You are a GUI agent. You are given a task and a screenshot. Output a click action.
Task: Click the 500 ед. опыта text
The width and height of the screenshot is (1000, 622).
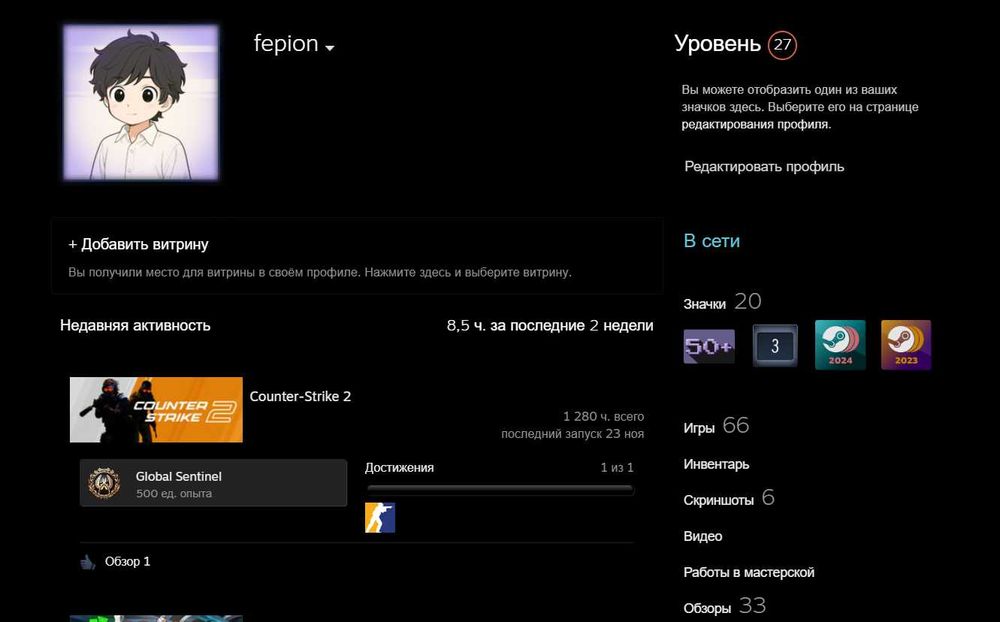174,494
